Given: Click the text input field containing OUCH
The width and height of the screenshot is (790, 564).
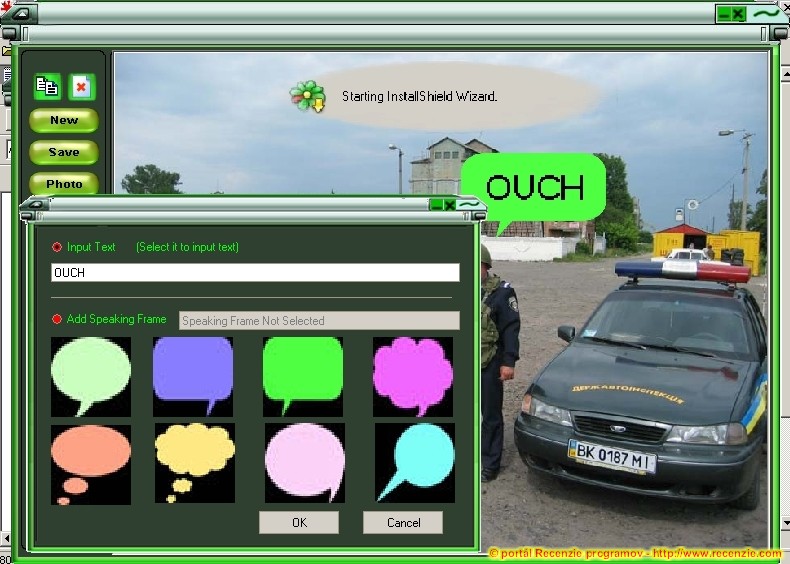Looking at the screenshot, I should [x=255, y=273].
